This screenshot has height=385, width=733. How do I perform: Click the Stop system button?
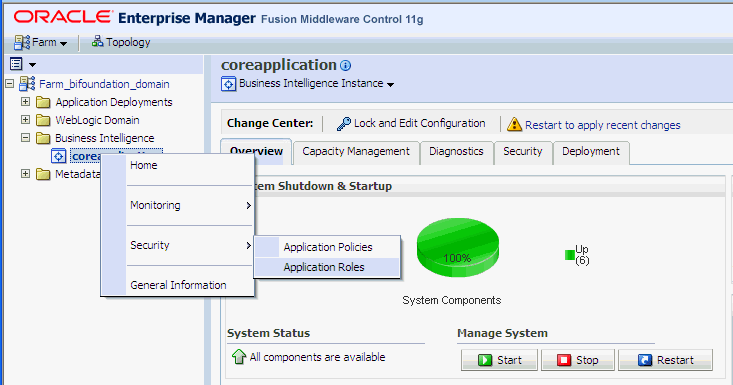(x=578, y=360)
